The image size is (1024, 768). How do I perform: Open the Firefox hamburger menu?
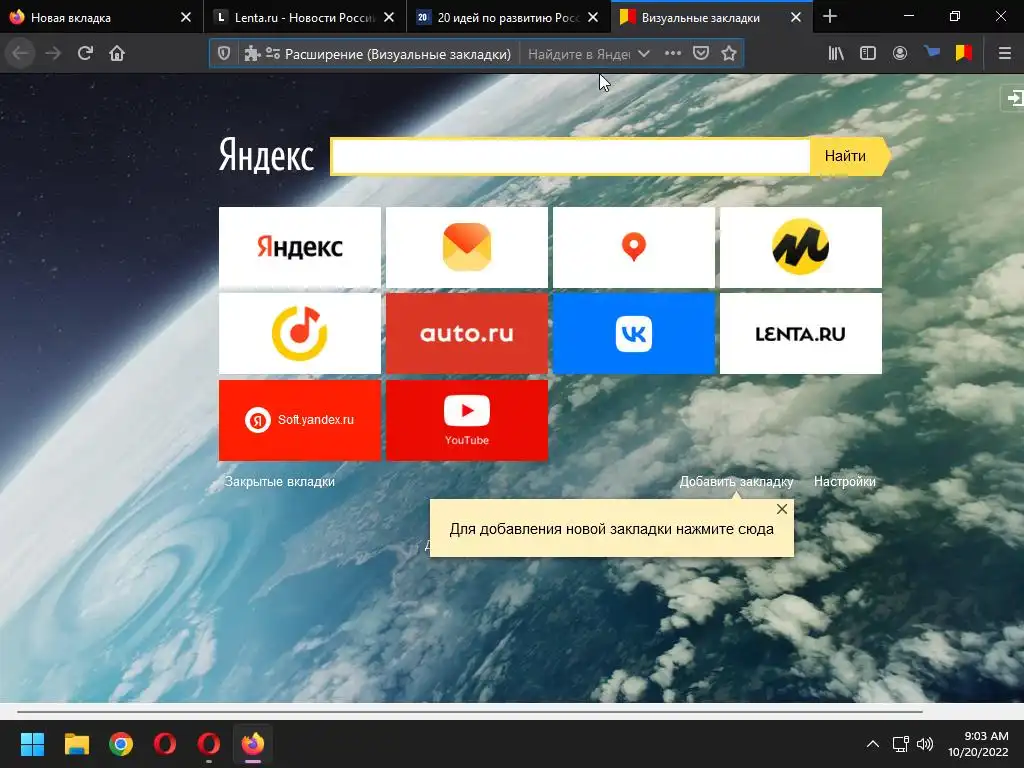(1004, 54)
